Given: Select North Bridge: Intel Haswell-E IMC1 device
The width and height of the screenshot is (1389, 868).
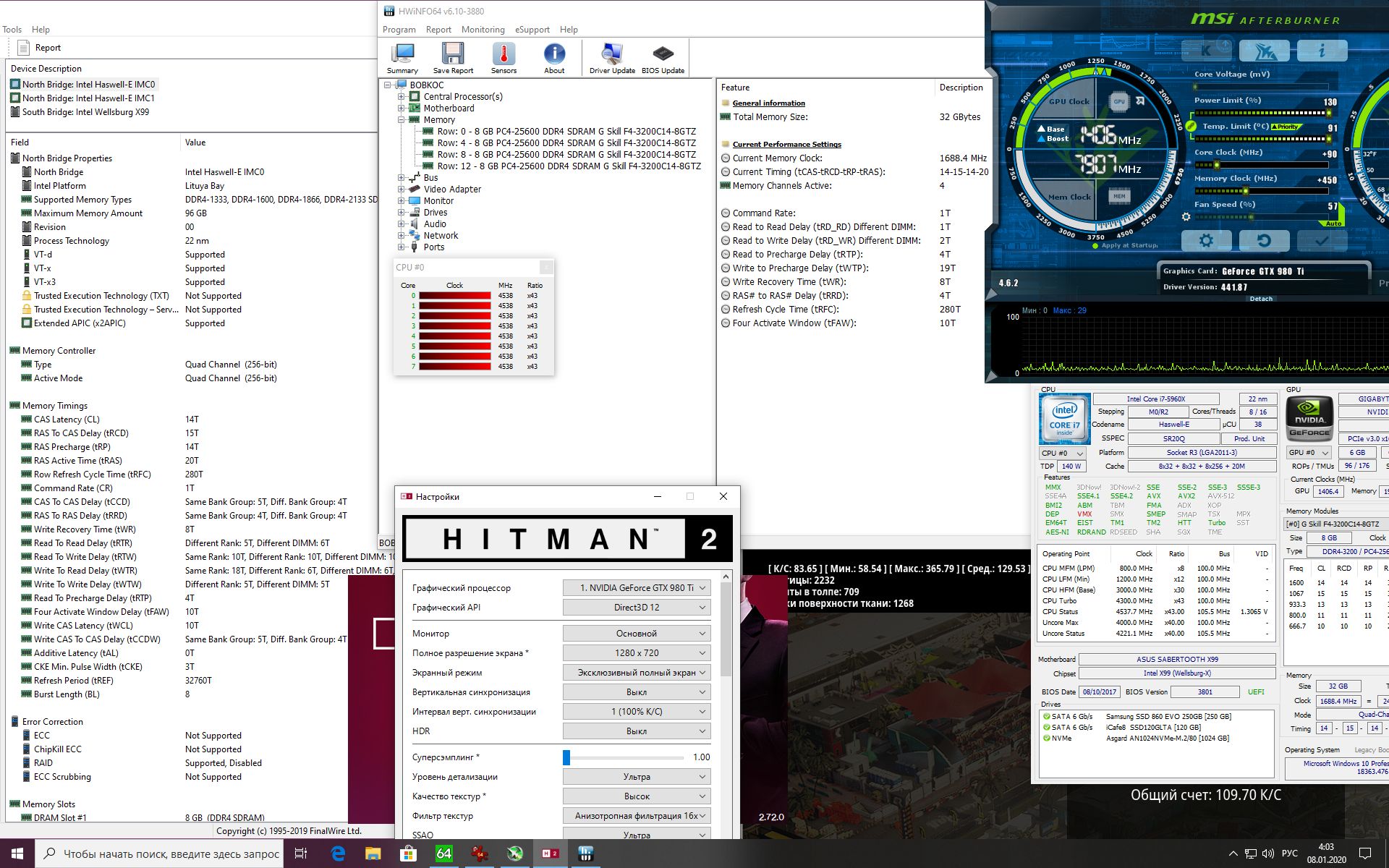Looking at the screenshot, I should pyautogui.click(x=88, y=98).
